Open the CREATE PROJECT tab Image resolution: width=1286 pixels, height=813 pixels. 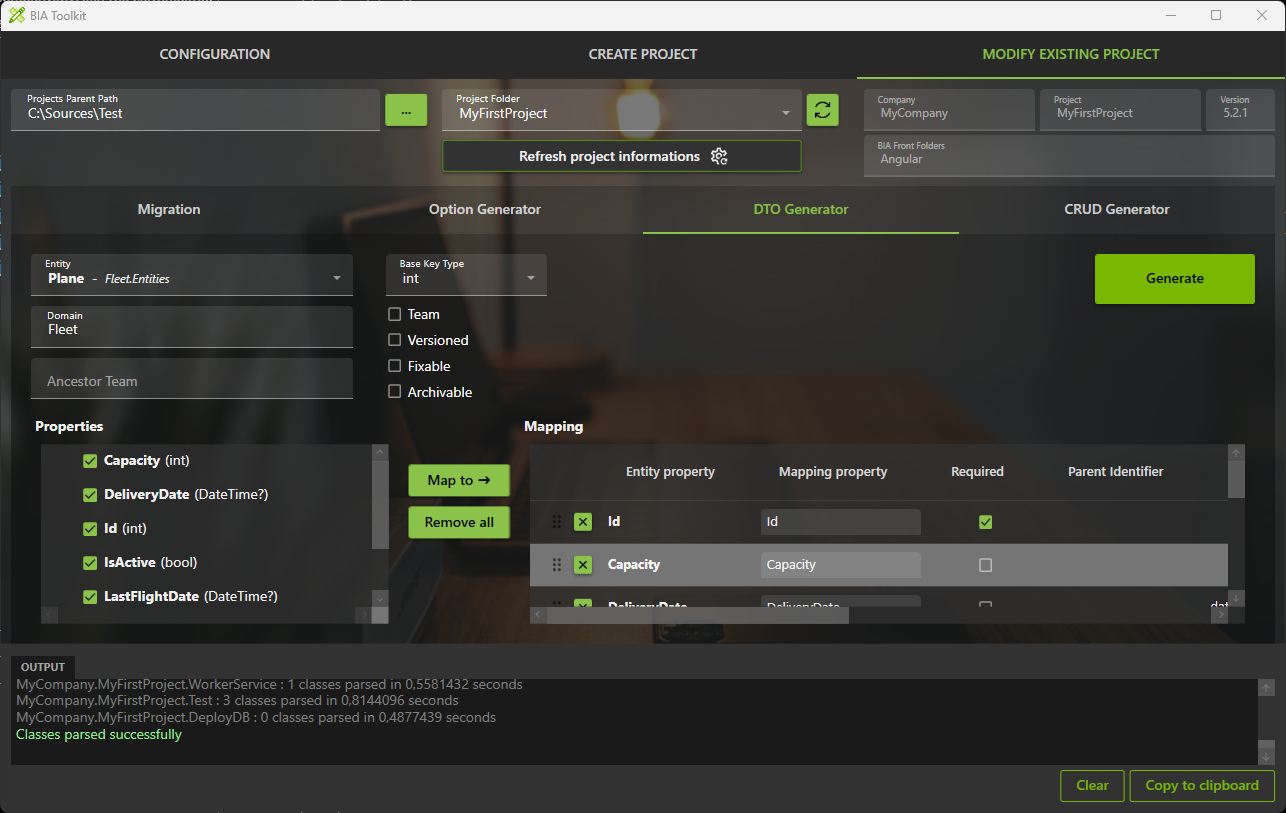click(643, 54)
